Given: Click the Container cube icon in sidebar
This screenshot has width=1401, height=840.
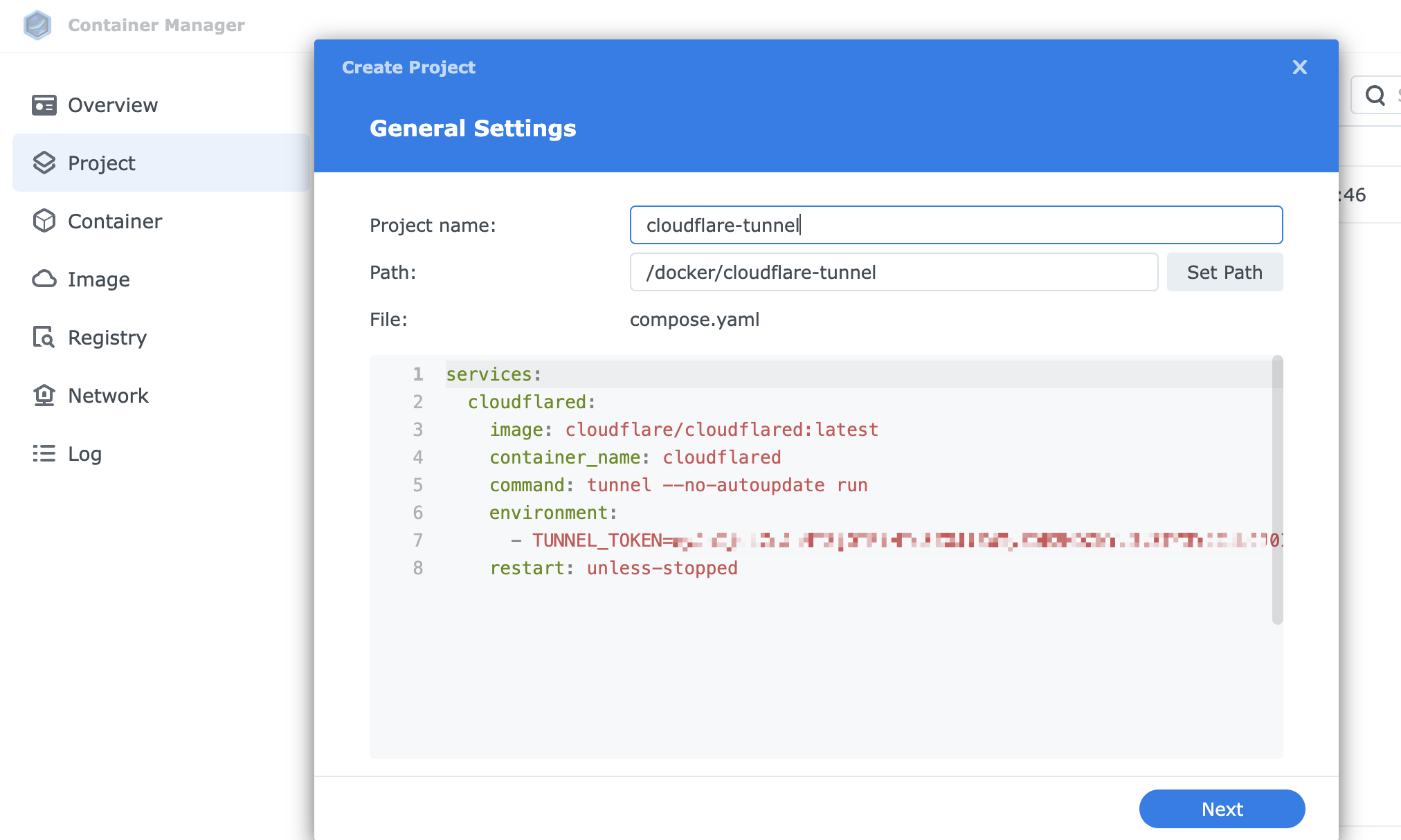Looking at the screenshot, I should (x=44, y=221).
